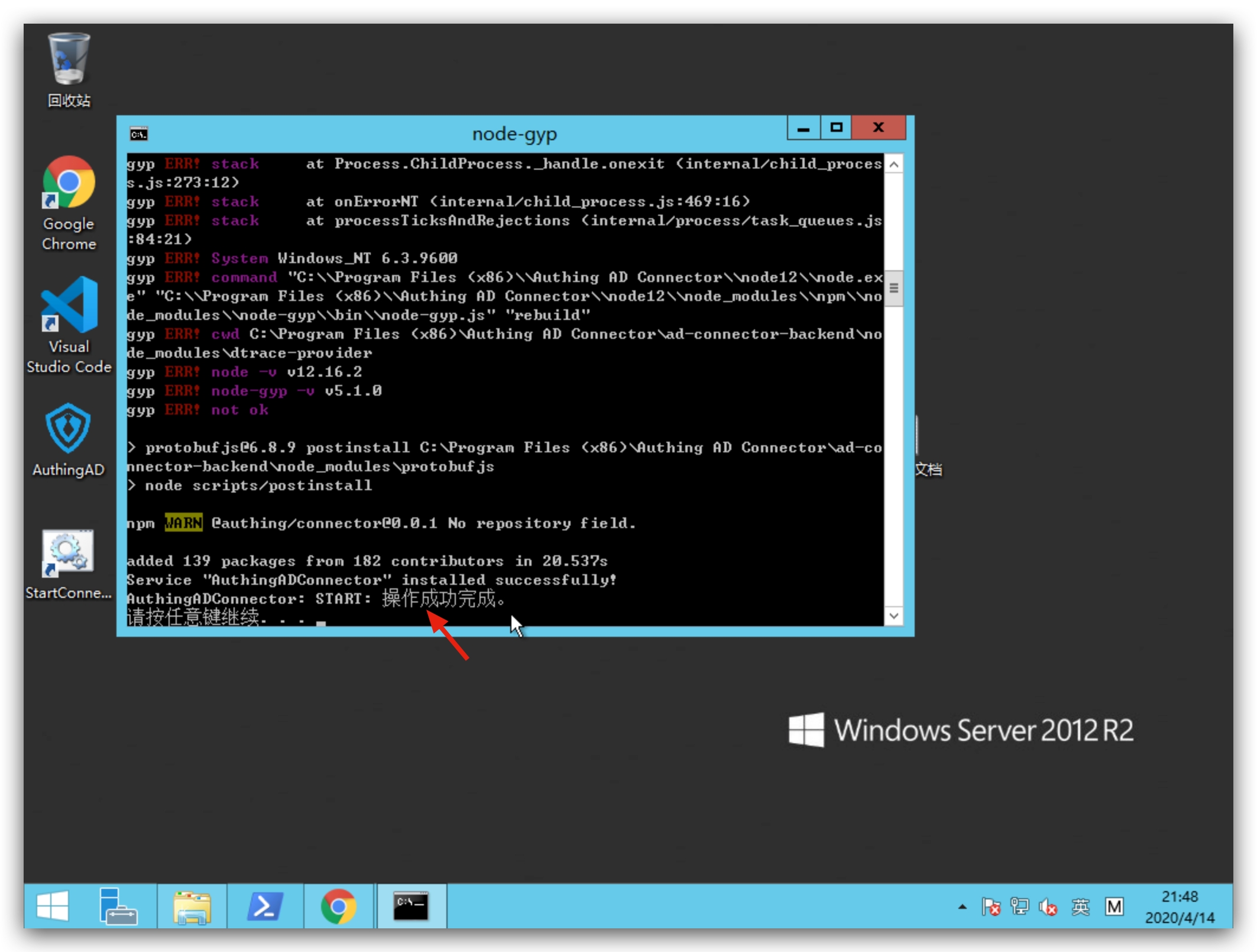Show hidden system tray icons
The width and height of the screenshot is (1257, 952).
[962, 906]
